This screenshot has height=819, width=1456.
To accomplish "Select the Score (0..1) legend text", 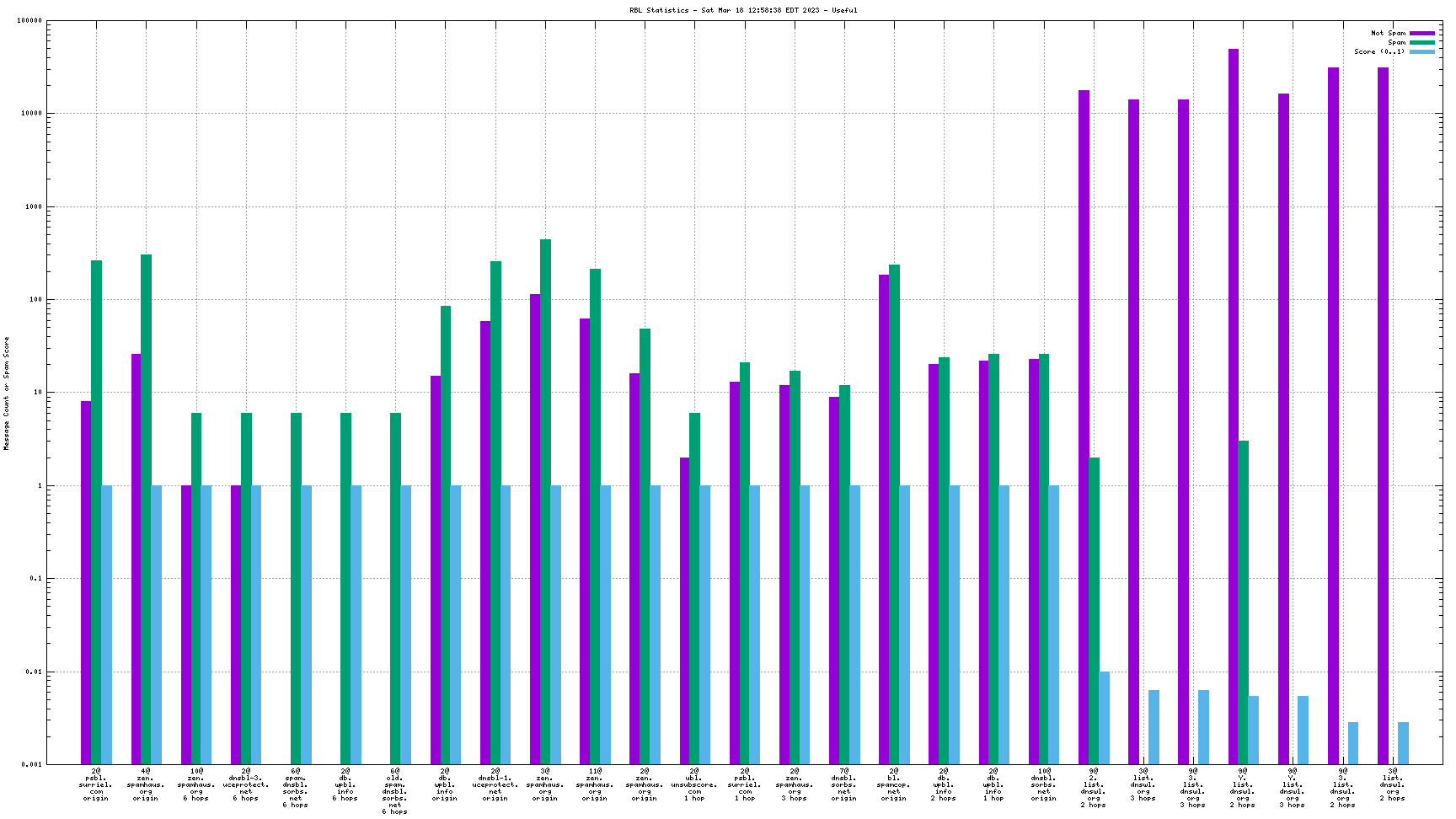I will (1379, 51).
